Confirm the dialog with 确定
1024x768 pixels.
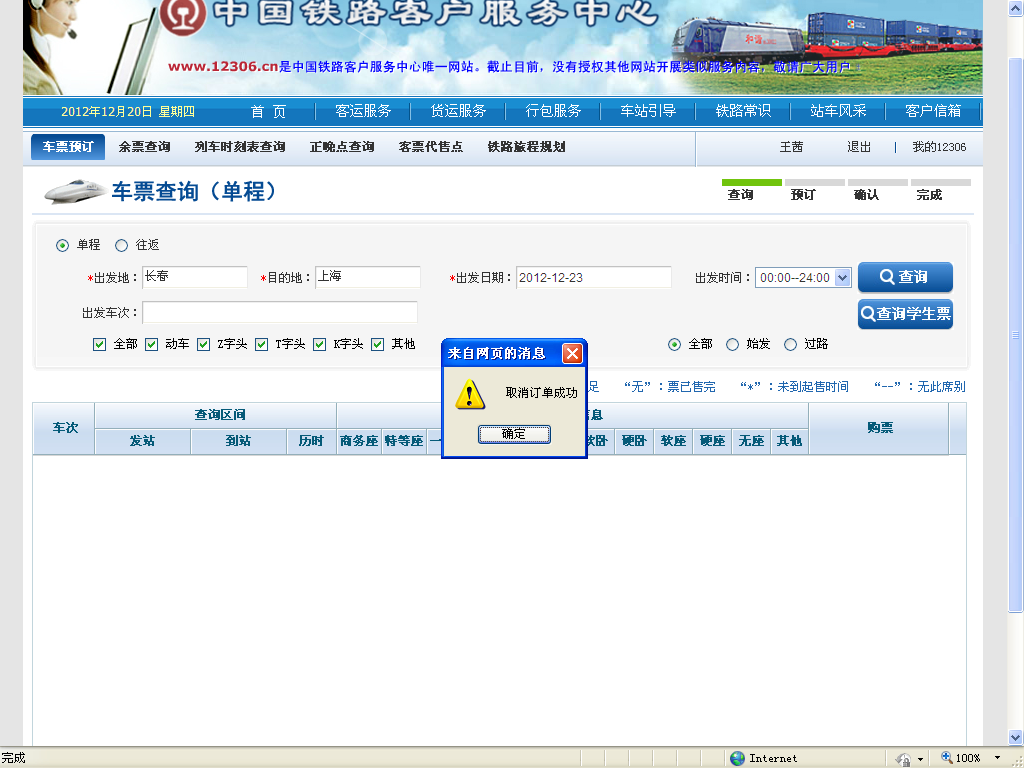(x=514, y=434)
